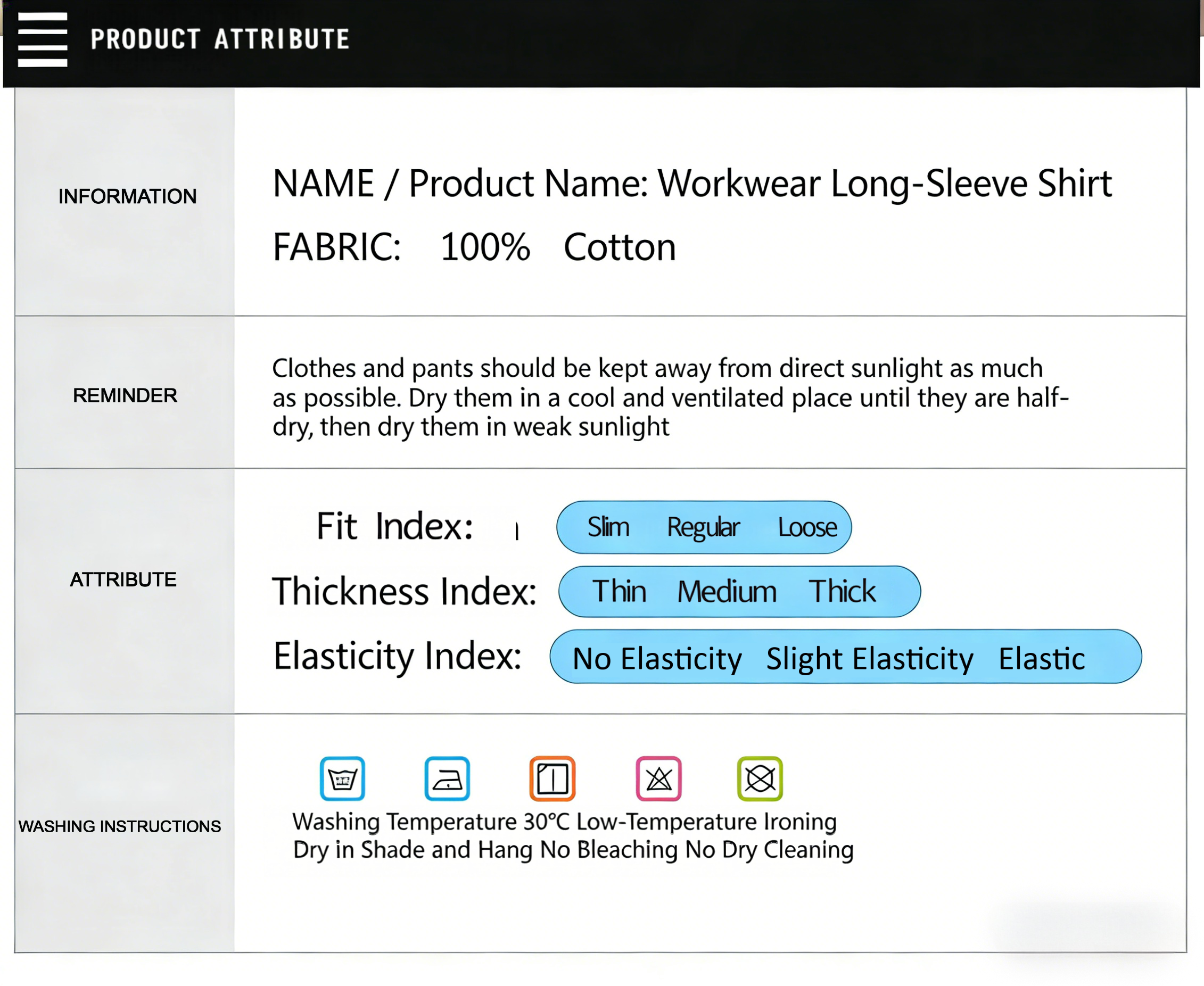Click the green no dry cleaning icon
The height and width of the screenshot is (986, 1204).
point(760,778)
